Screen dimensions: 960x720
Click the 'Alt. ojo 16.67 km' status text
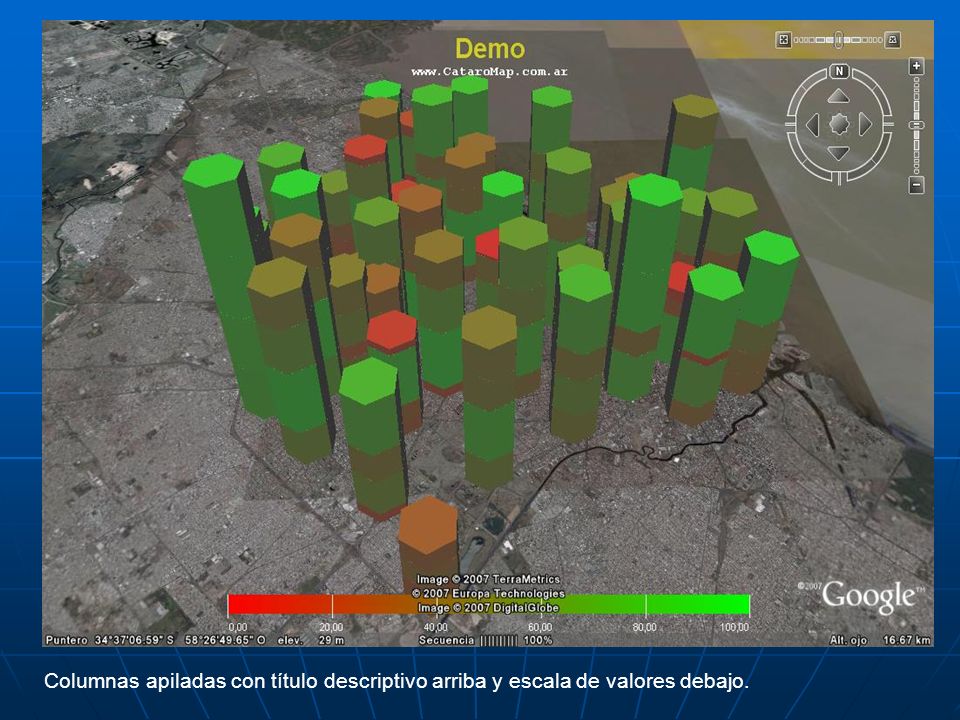(x=880, y=640)
